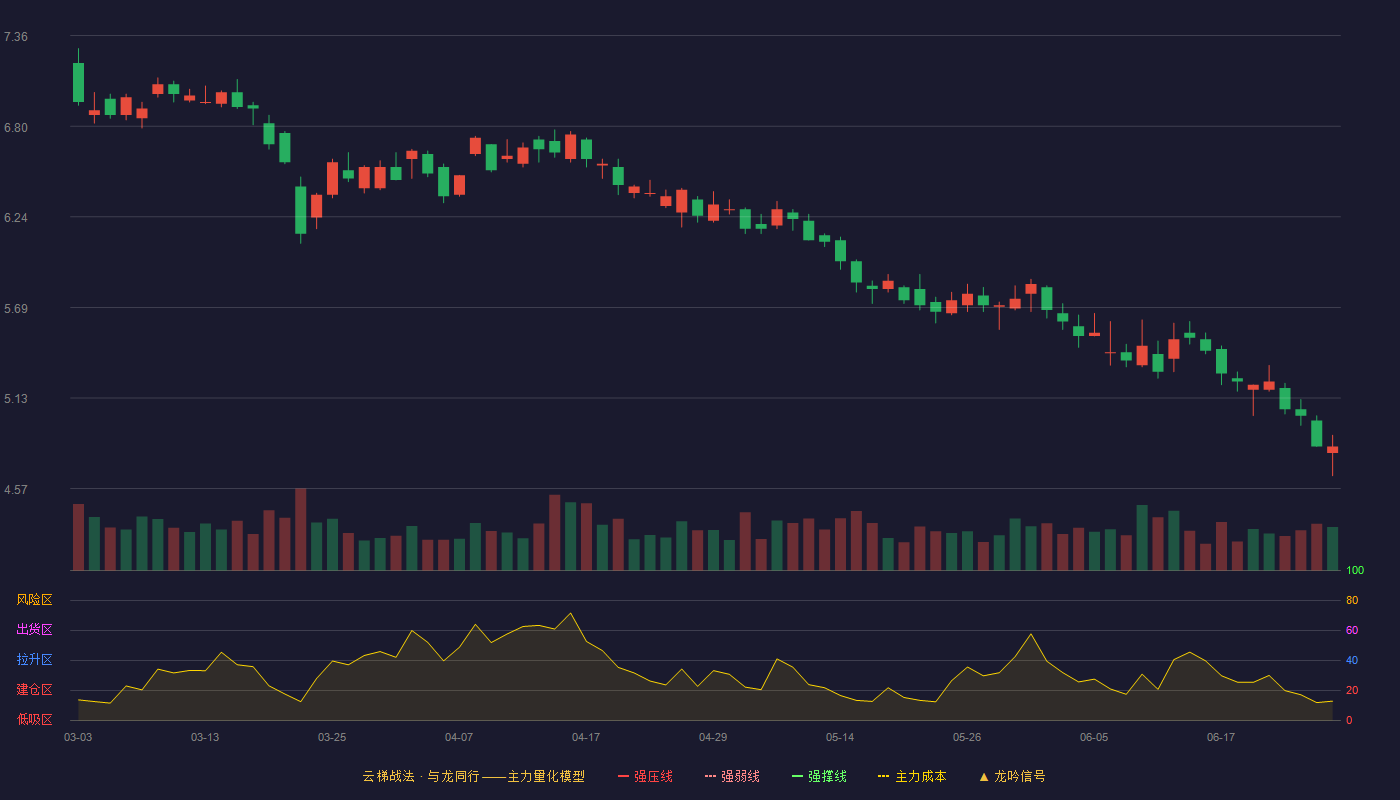1400x800 pixels.
Task: Click the green 强撑线 legend line icon
Action: 798,776
